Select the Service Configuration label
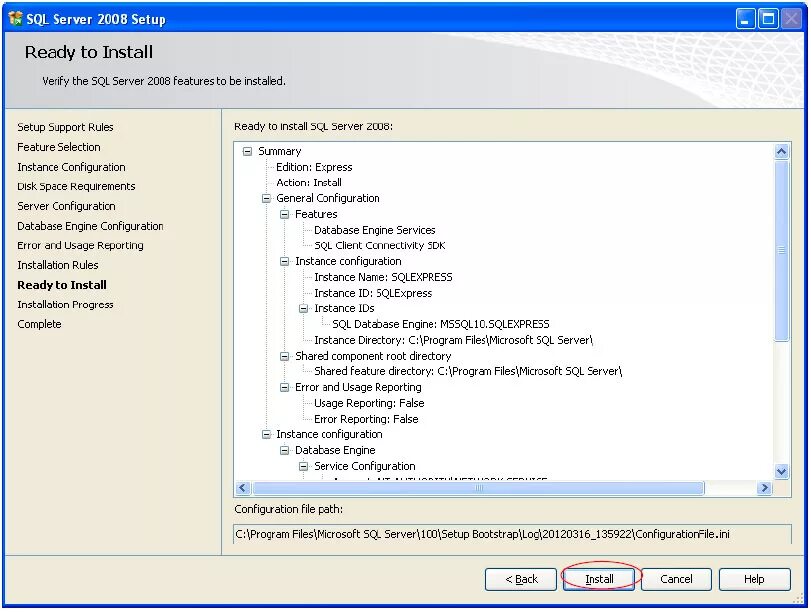The image size is (811, 612). 365,466
